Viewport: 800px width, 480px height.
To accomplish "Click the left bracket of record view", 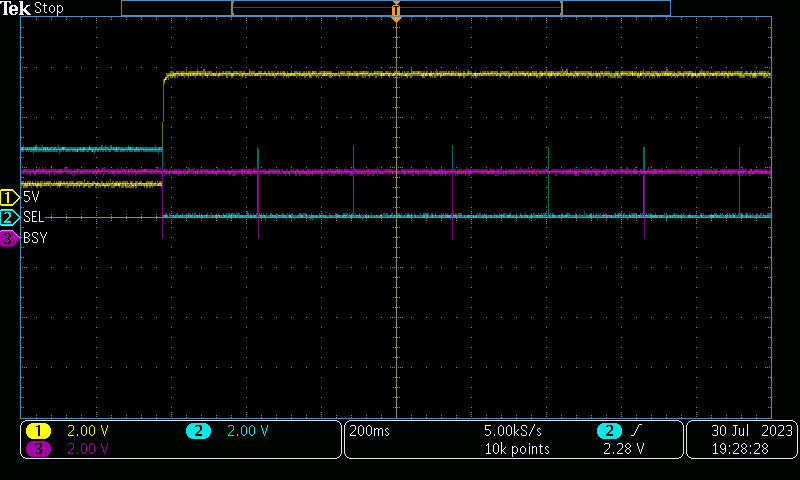I will [233, 8].
